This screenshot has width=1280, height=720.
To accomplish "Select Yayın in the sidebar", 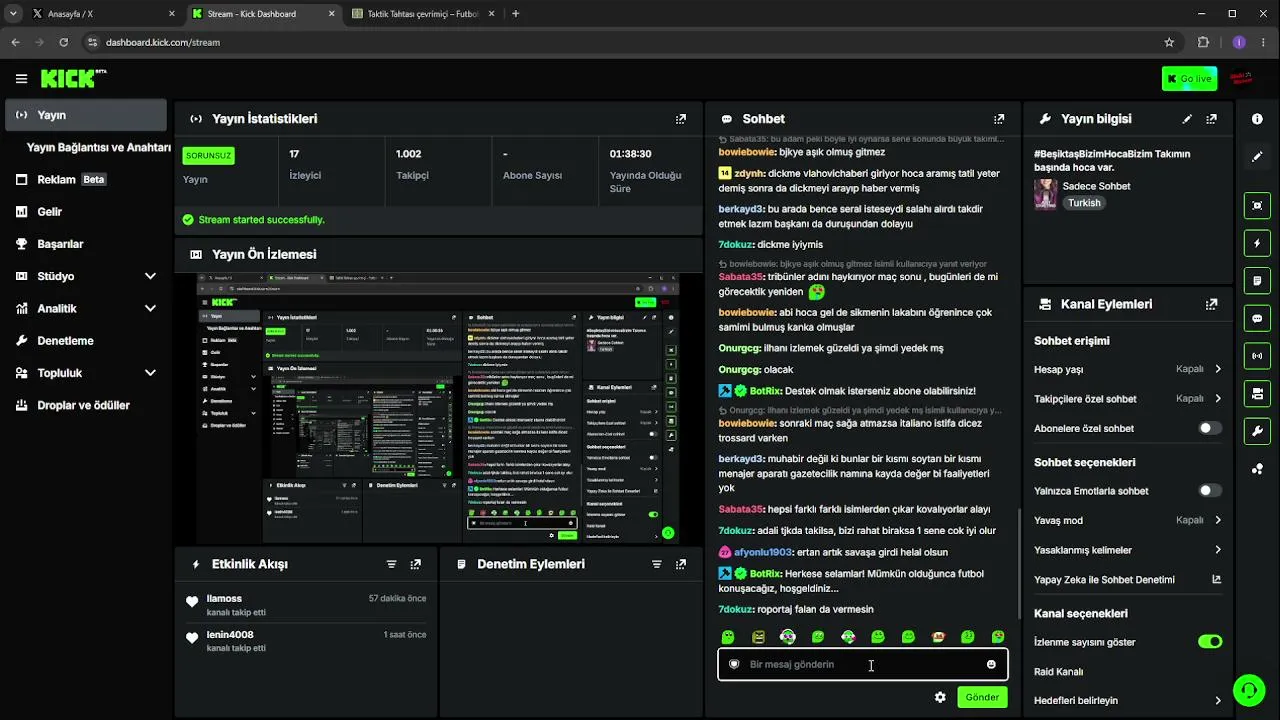I will [x=86, y=115].
